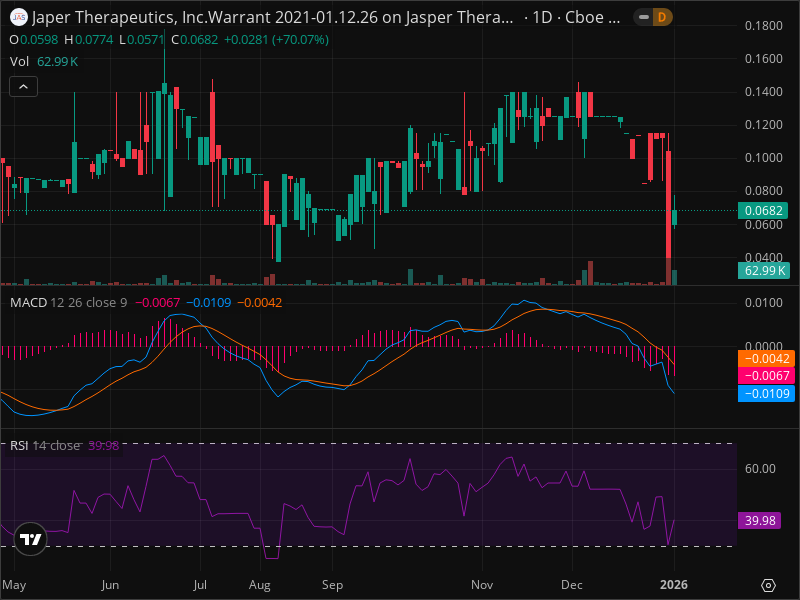Click the 0.1000 price axis label
Screen dimensions: 800x600
point(763,158)
